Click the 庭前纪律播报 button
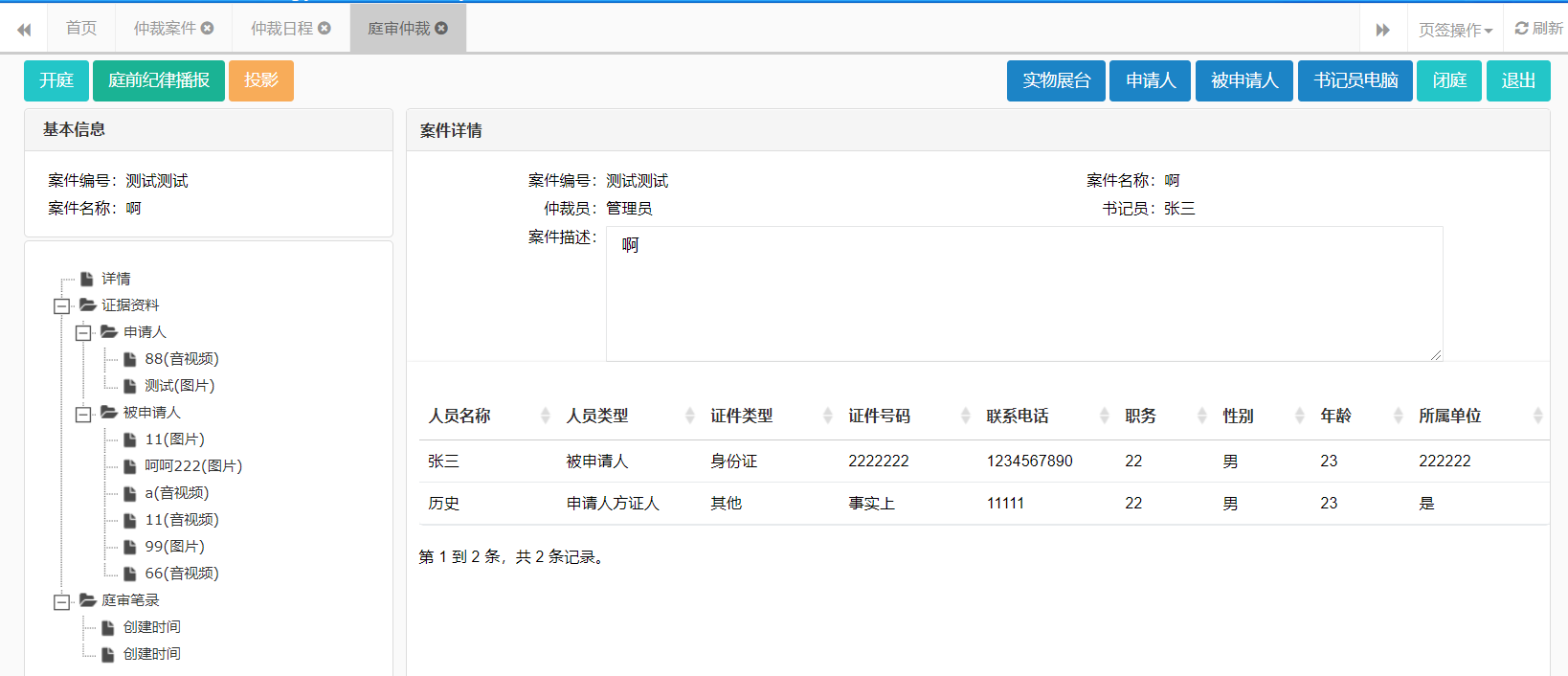 coord(159,80)
